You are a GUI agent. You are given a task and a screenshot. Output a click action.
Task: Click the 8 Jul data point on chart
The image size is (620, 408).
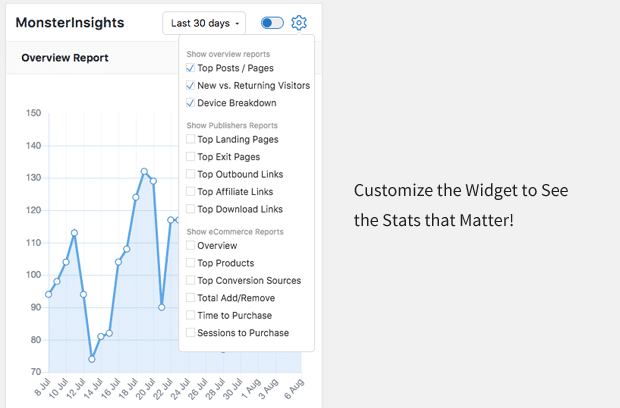coord(49,294)
